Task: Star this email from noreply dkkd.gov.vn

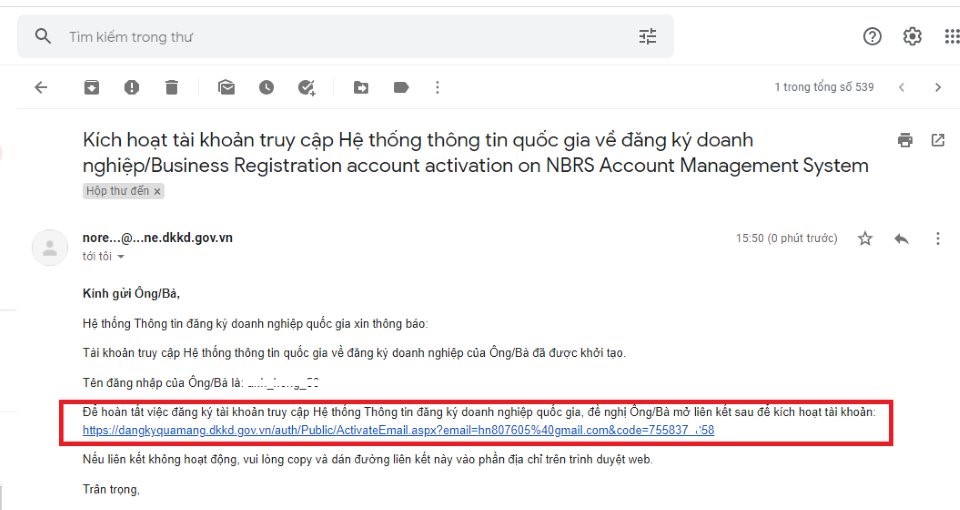Action: 865,239
